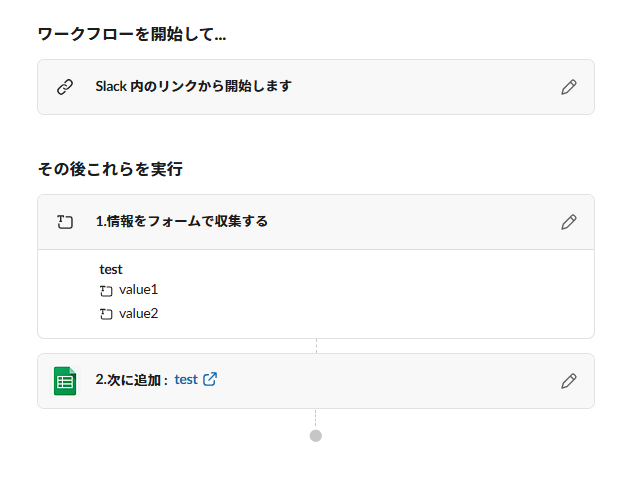
Task: Select "Slack 内のリンクから開始します" trigger text
Action: pyautogui.click(x=193, y=87)
